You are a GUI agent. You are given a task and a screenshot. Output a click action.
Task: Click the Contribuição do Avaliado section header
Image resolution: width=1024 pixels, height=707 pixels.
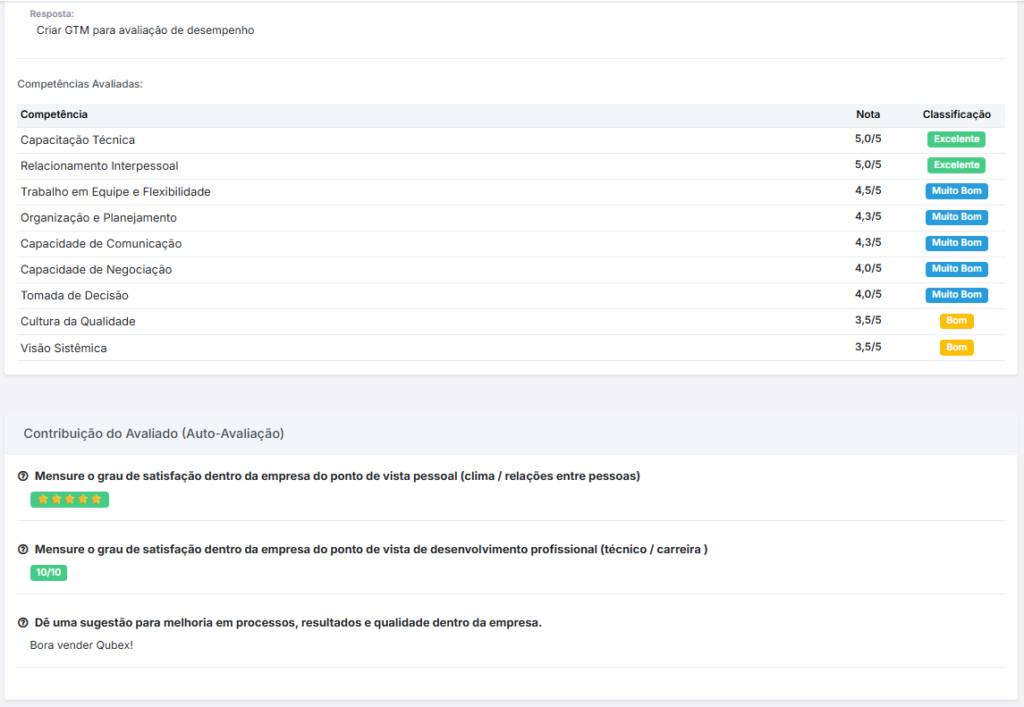[x=154, y=434]
